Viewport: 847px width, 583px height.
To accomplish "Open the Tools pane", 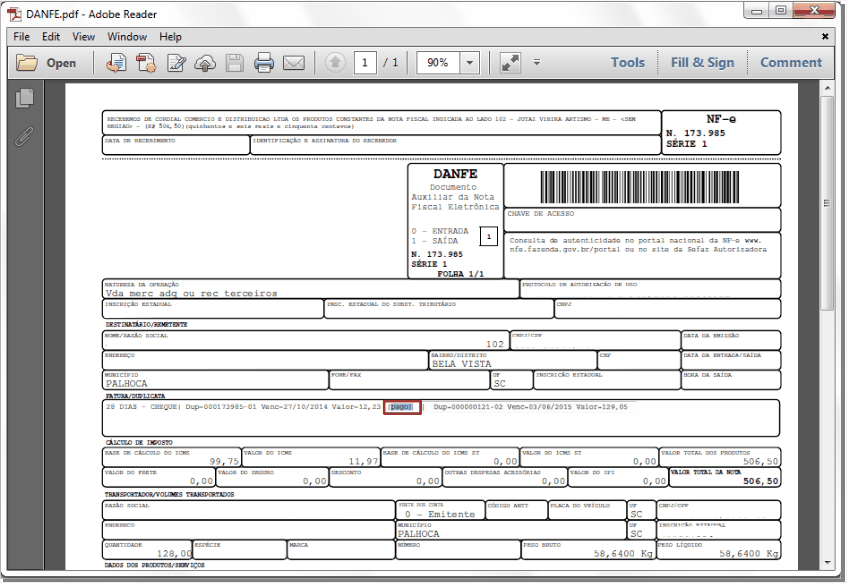I will click(628, 63).
